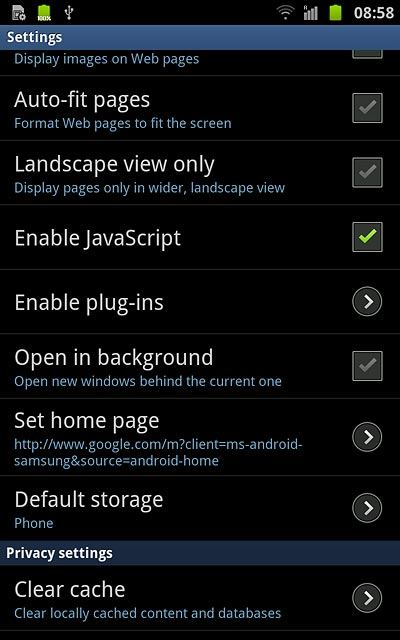Uncheck the Enable JavaScript checkbox
The image size is (400, 640).
click(367, 237)
